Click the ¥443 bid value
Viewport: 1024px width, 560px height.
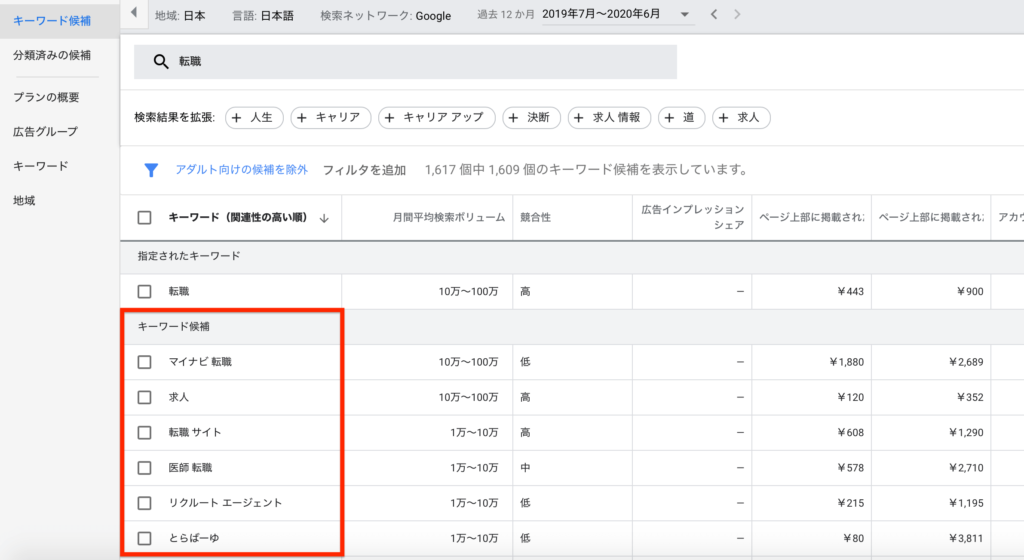pos(850,292)
